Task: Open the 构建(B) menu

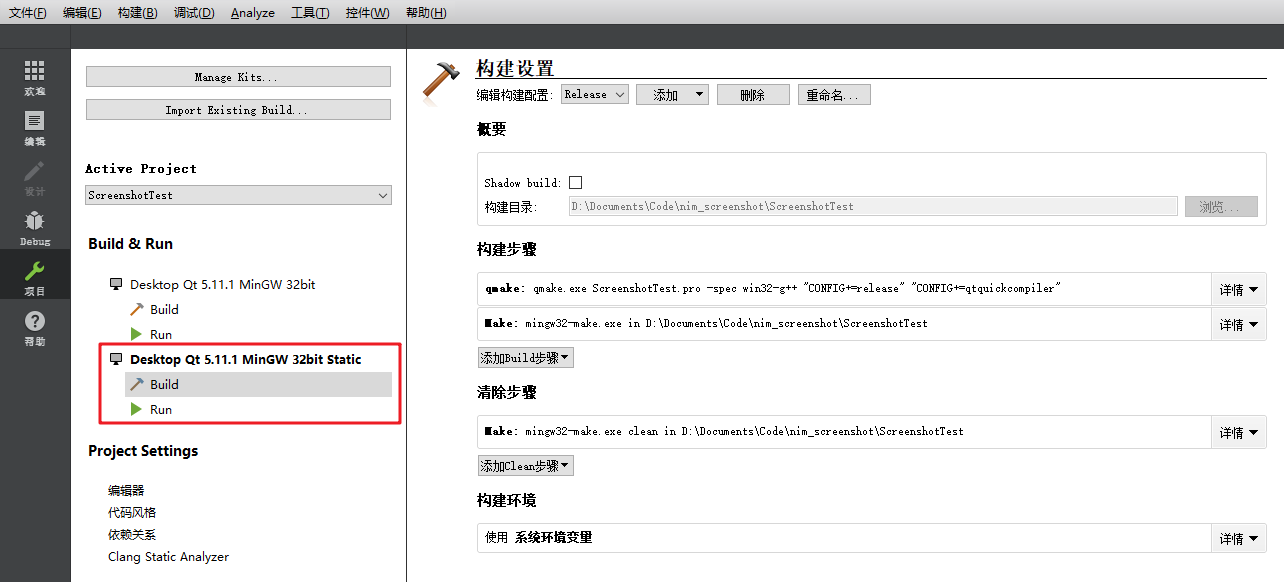Action: click(x=137, y=12)
